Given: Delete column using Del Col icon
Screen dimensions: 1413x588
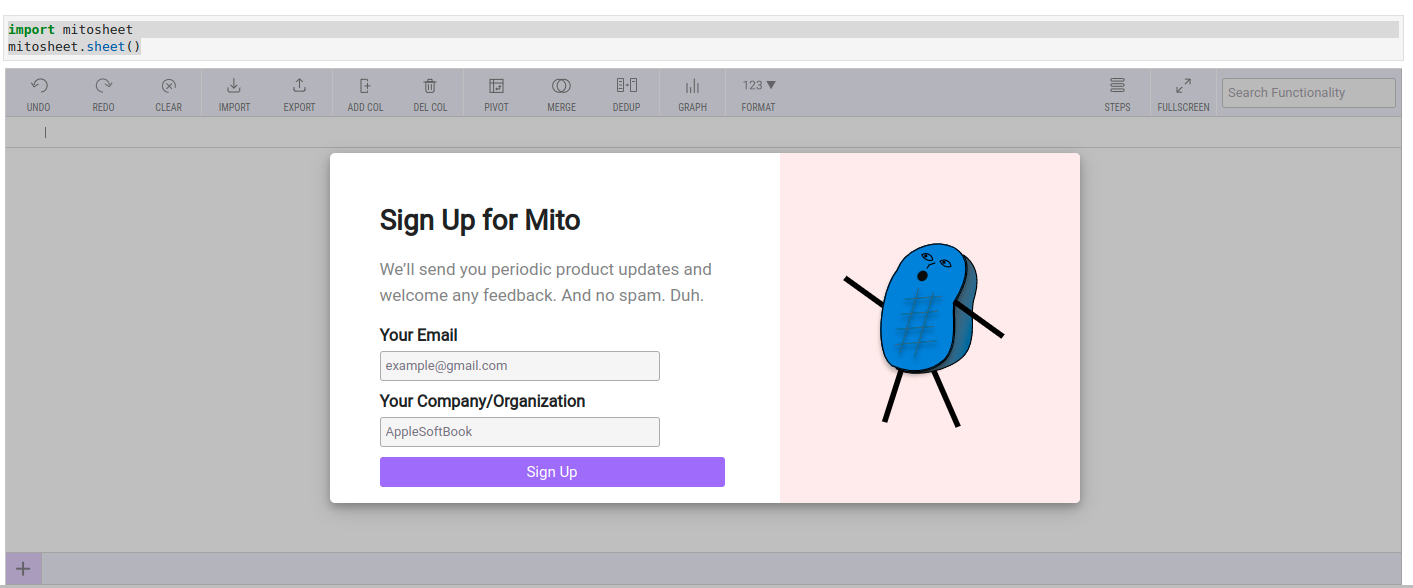Looking at the screenshot, I should click(x=430, y=86).
